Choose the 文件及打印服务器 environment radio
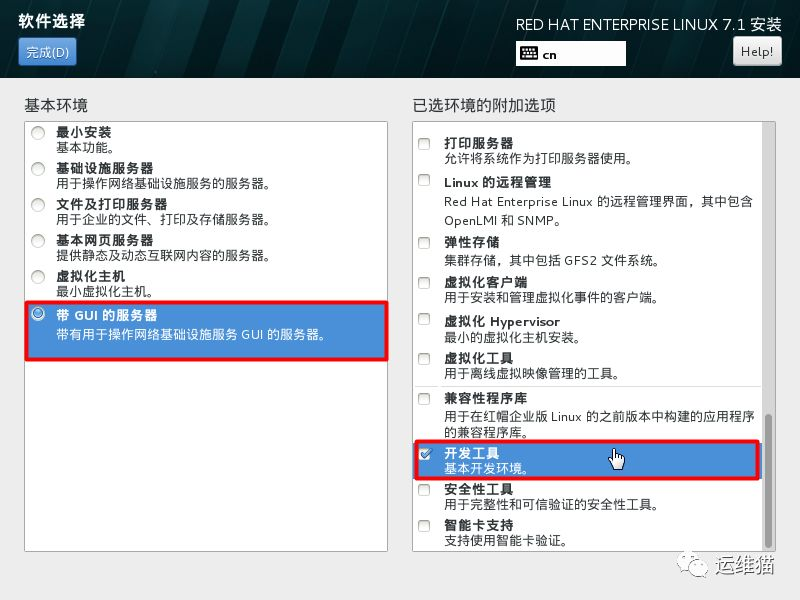 tap(38, 205)
